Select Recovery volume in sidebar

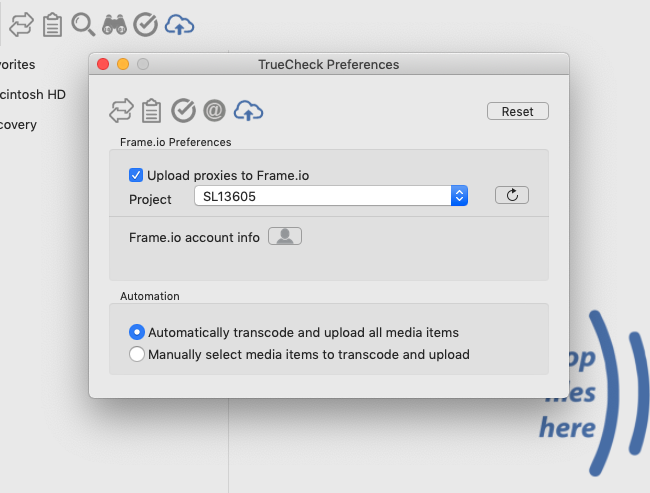[18, 124]
